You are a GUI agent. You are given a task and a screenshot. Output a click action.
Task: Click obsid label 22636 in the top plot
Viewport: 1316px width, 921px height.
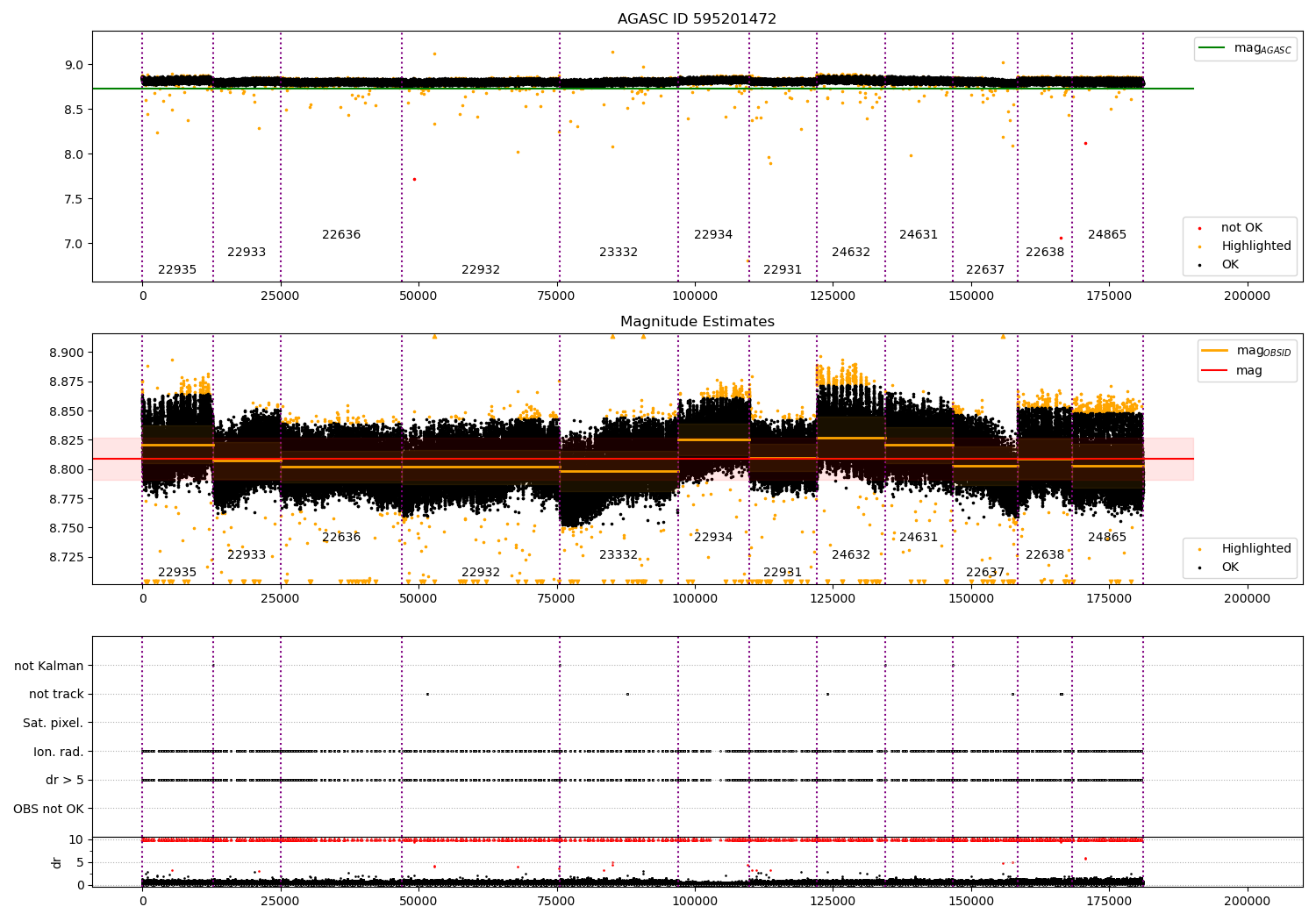click(341, 235)
